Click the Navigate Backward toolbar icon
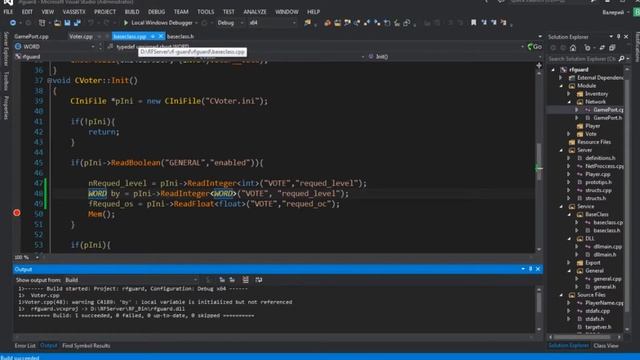 (13, 23)
